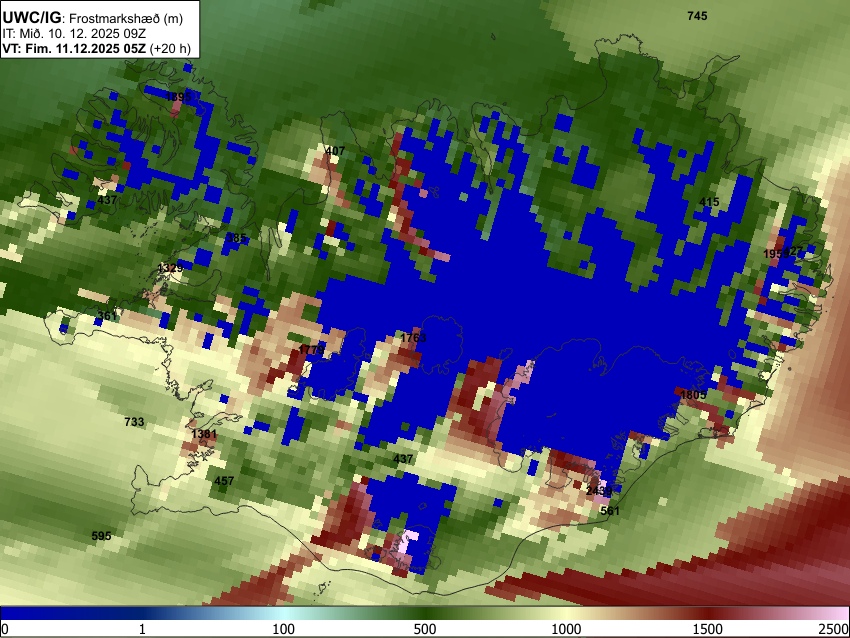
Task: Click the 2500 tick label on the color scale
Action: (834, 629)
